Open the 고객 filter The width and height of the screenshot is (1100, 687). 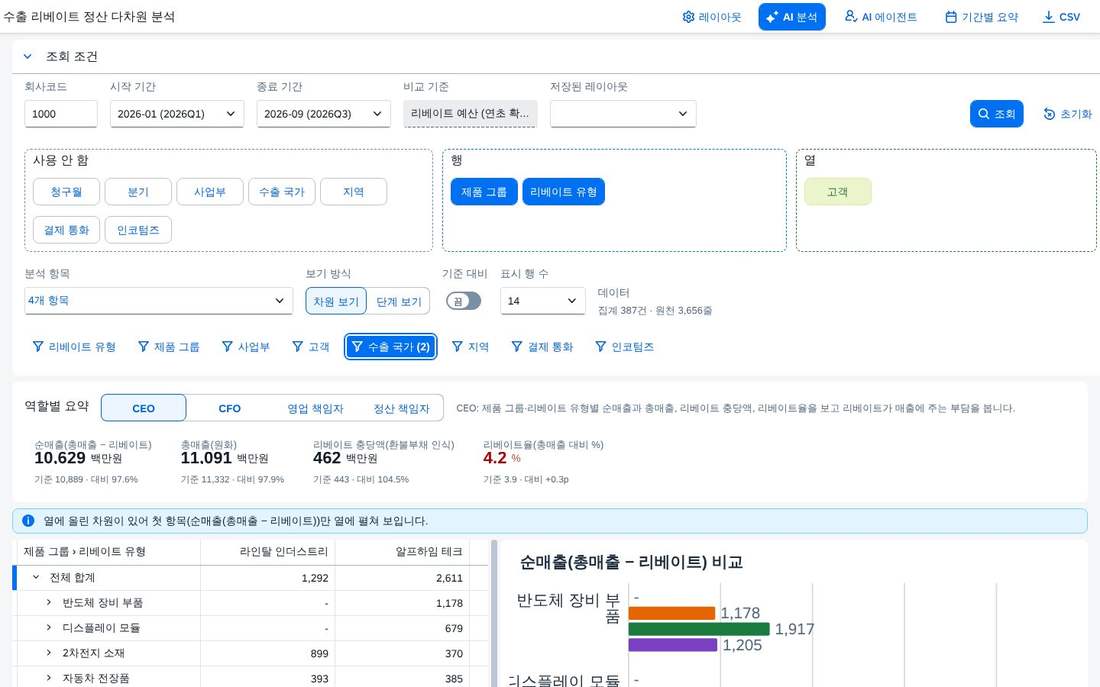tap(311, 347)
